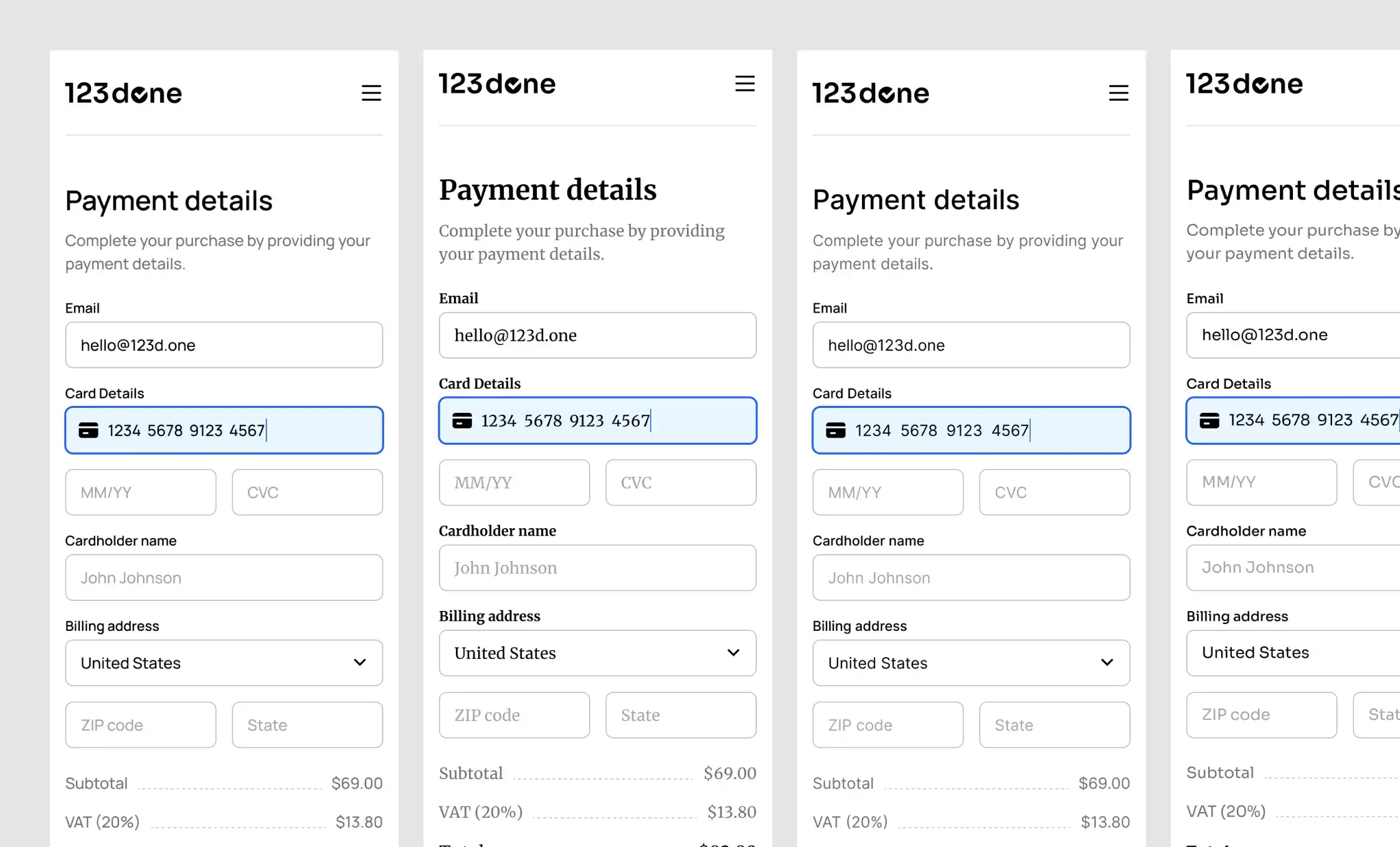Viewport: 1400px width, 847px height.
Task: Open hamburger menu in third payment card
Action: click(x=1119, y=93)
